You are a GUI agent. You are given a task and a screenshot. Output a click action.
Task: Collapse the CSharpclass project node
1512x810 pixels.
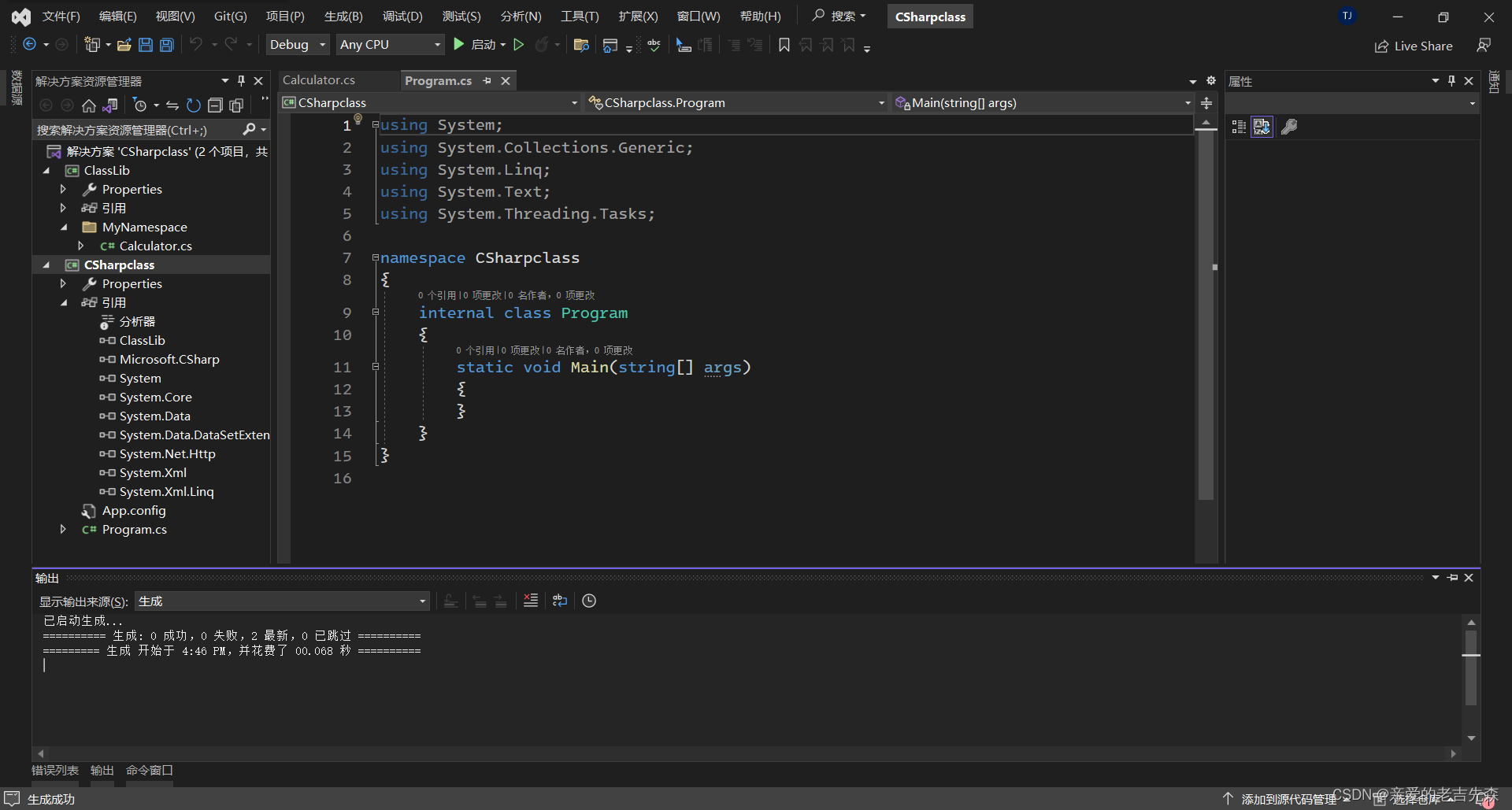pyautogui.click(x=45, y=264)
